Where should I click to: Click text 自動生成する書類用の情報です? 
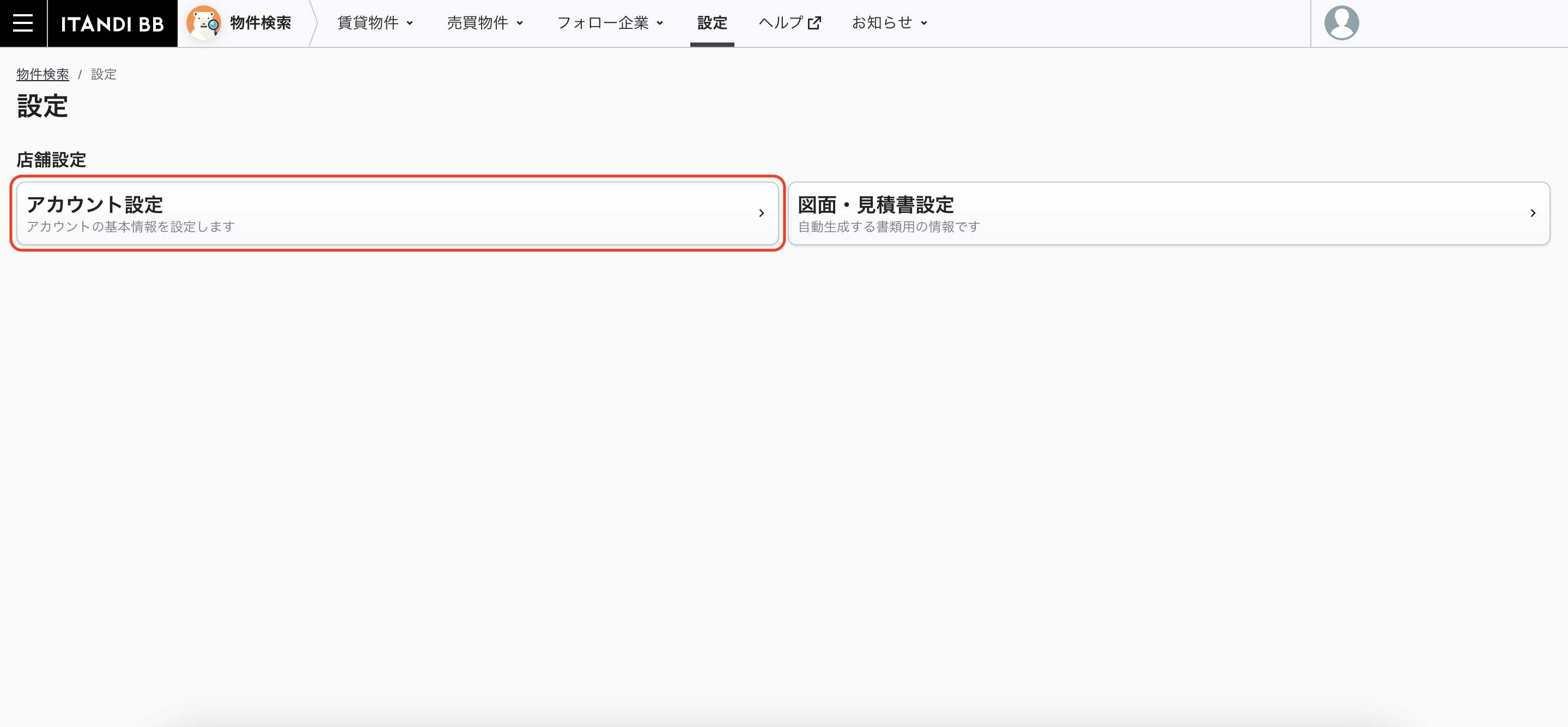pyautogui.click(x=889, y=227)
